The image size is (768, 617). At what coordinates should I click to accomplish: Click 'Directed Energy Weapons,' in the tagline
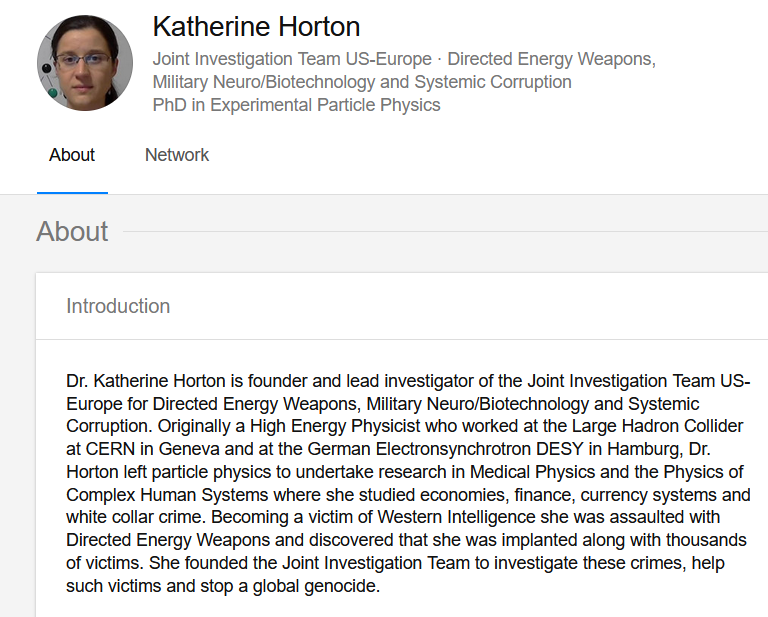coord(552,59)
